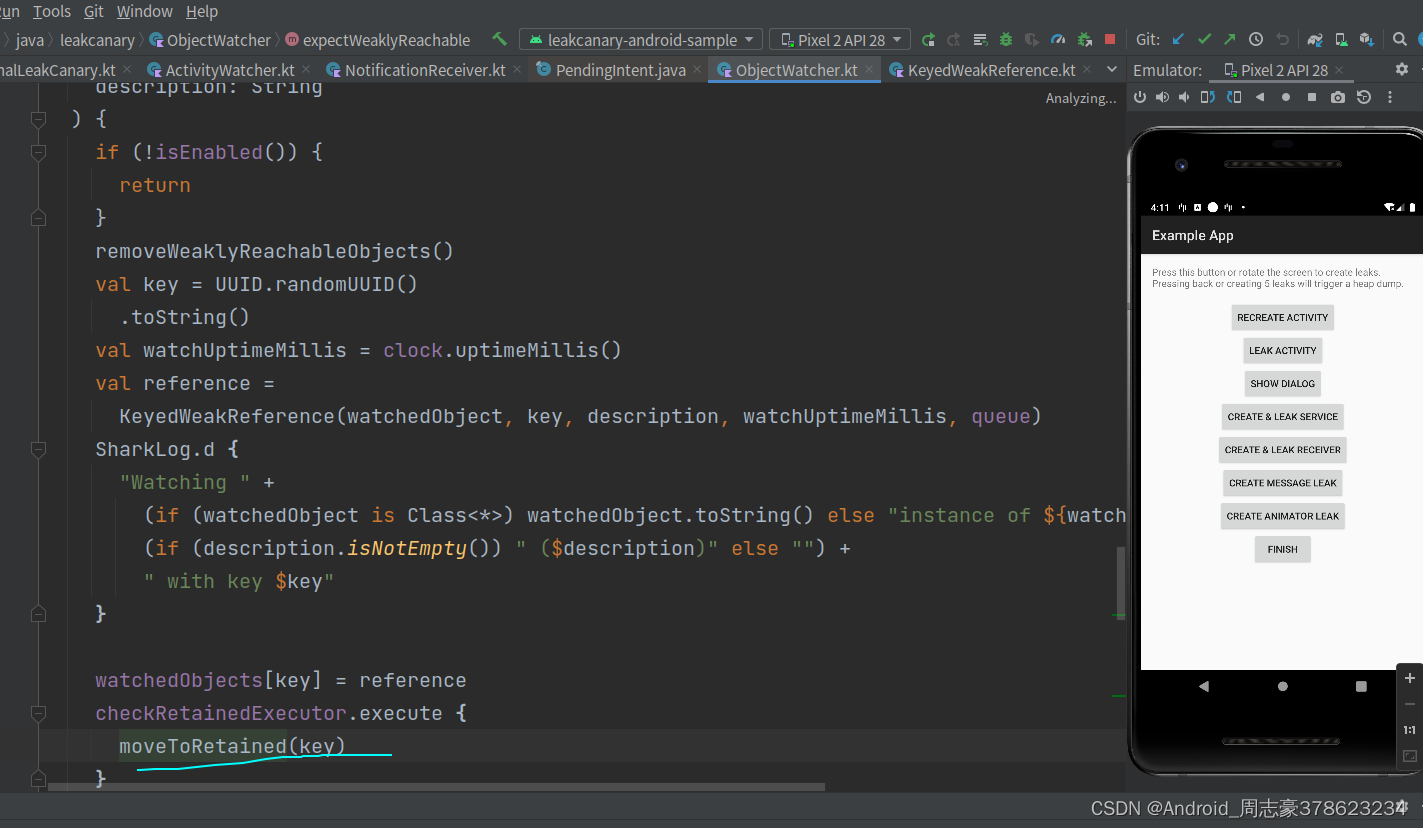Click the emulator 1:1 actual size button
1423x828 pixels.
coord(1410,730)
